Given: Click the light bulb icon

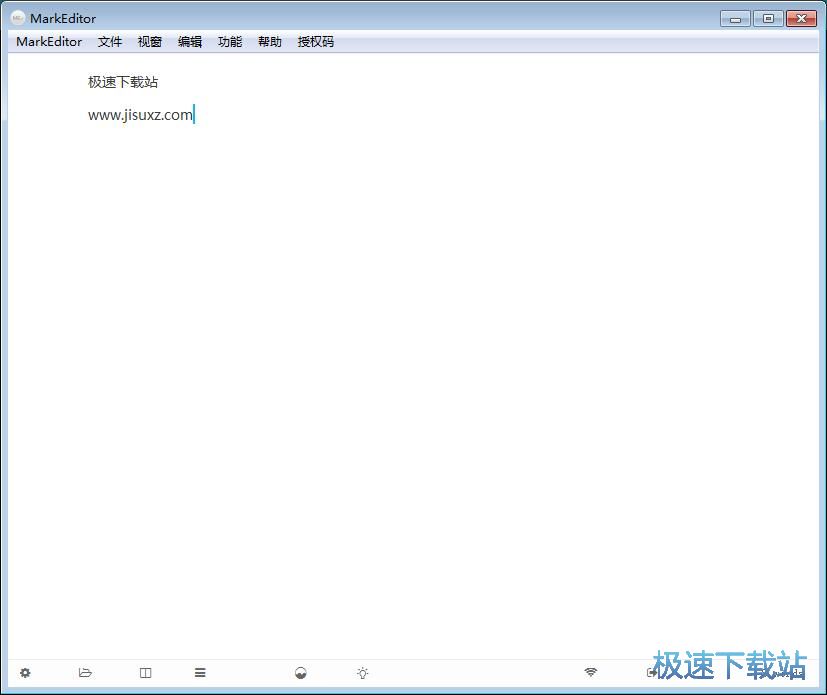Looking at the screenshot, I should click(362, 673).
